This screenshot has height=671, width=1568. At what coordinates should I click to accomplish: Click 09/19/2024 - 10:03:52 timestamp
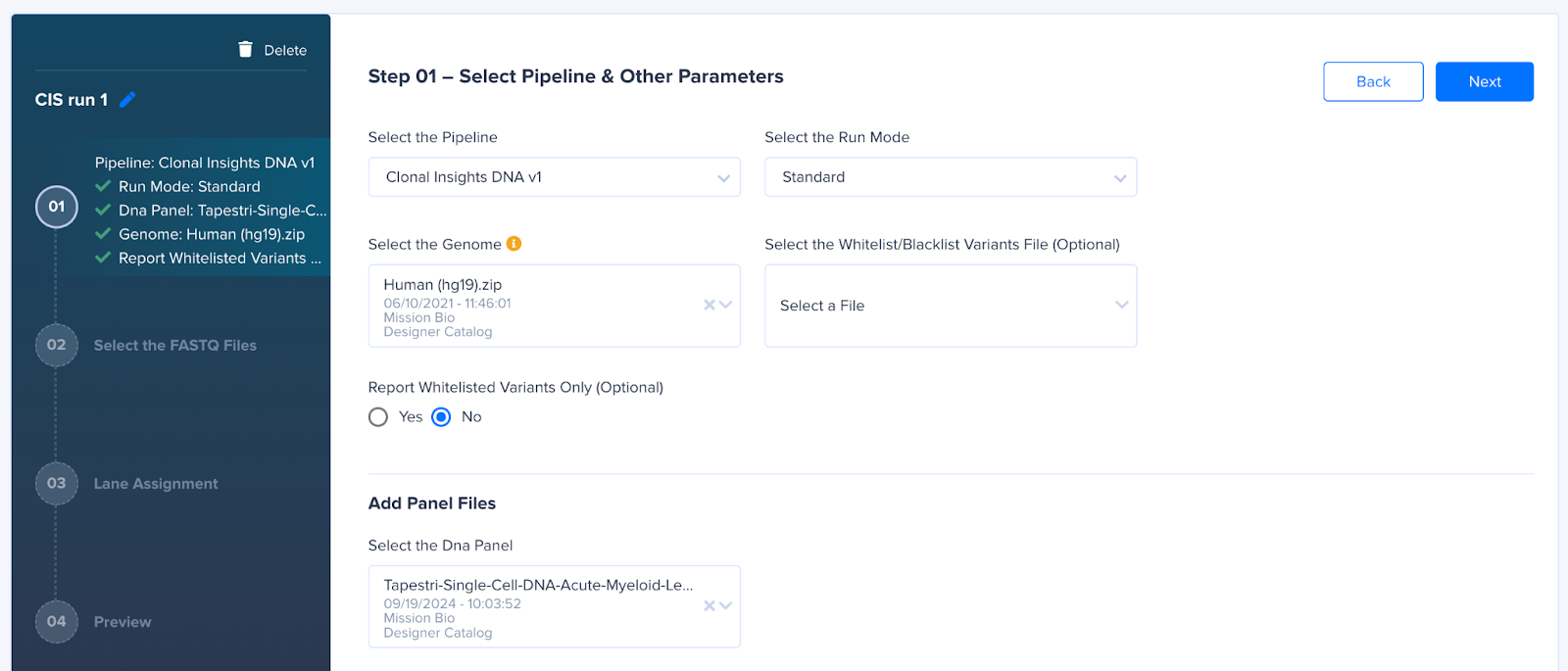(453, 603)
